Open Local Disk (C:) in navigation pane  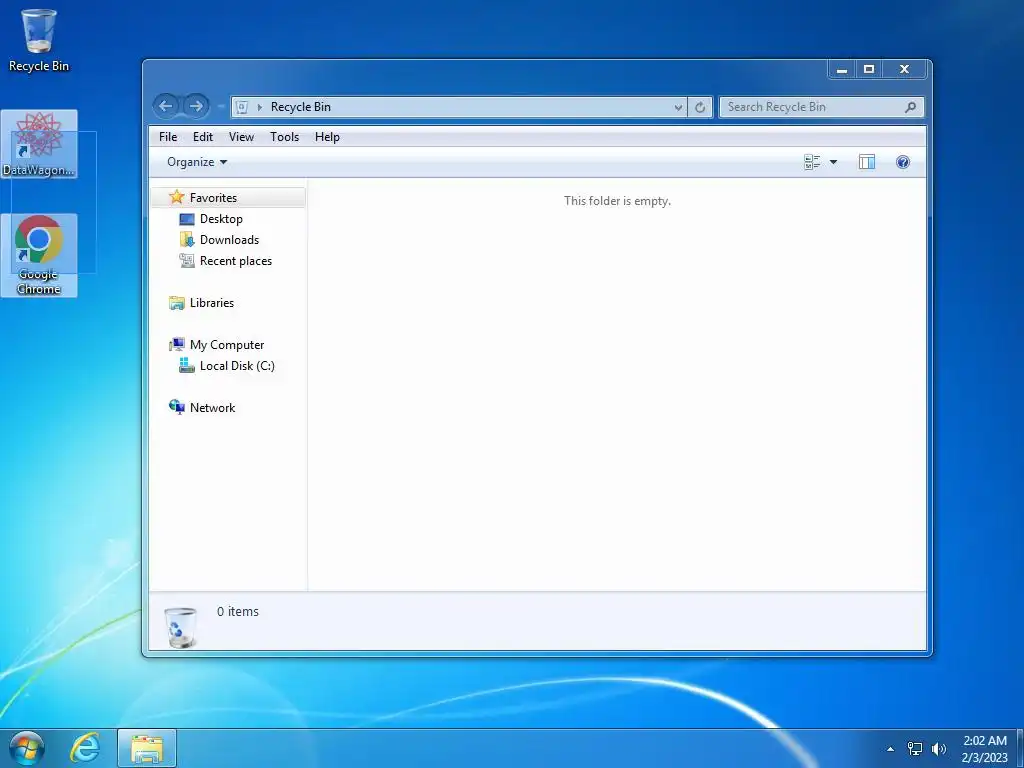(x=237, y=366)
